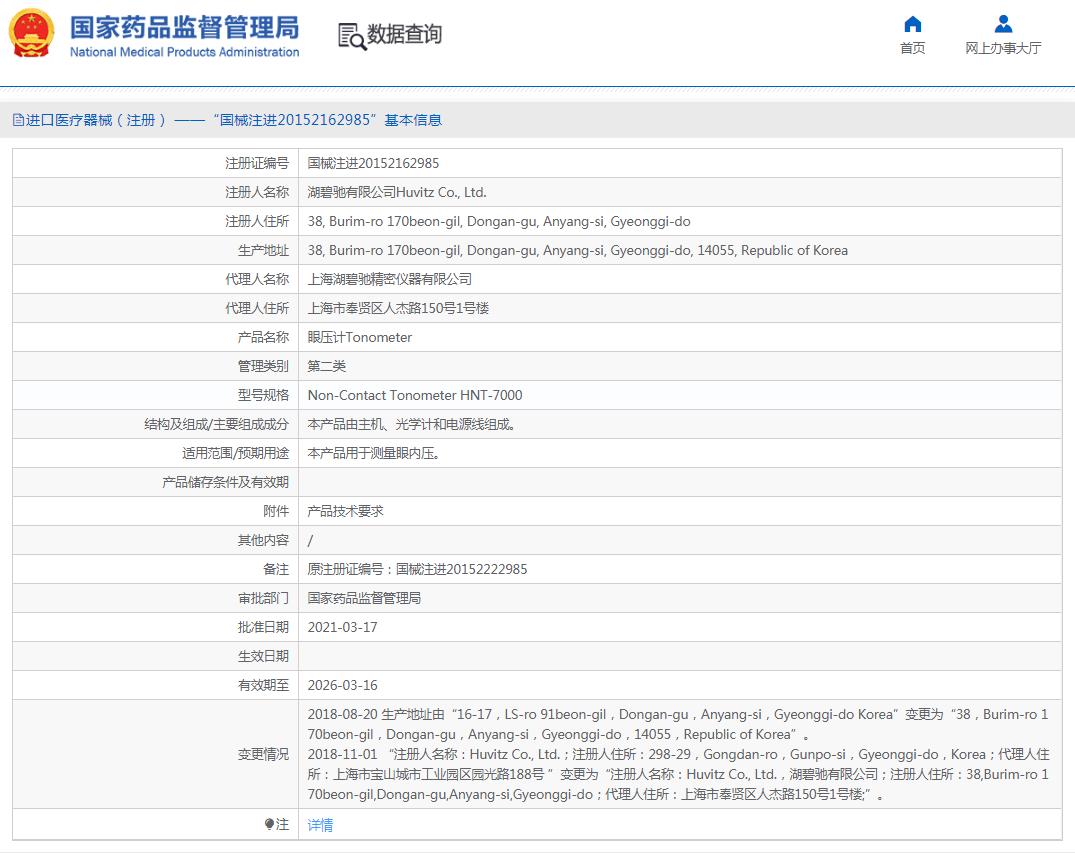Click the 注册人名称 row label
The image size is (1075, 853).
(257, 192)
